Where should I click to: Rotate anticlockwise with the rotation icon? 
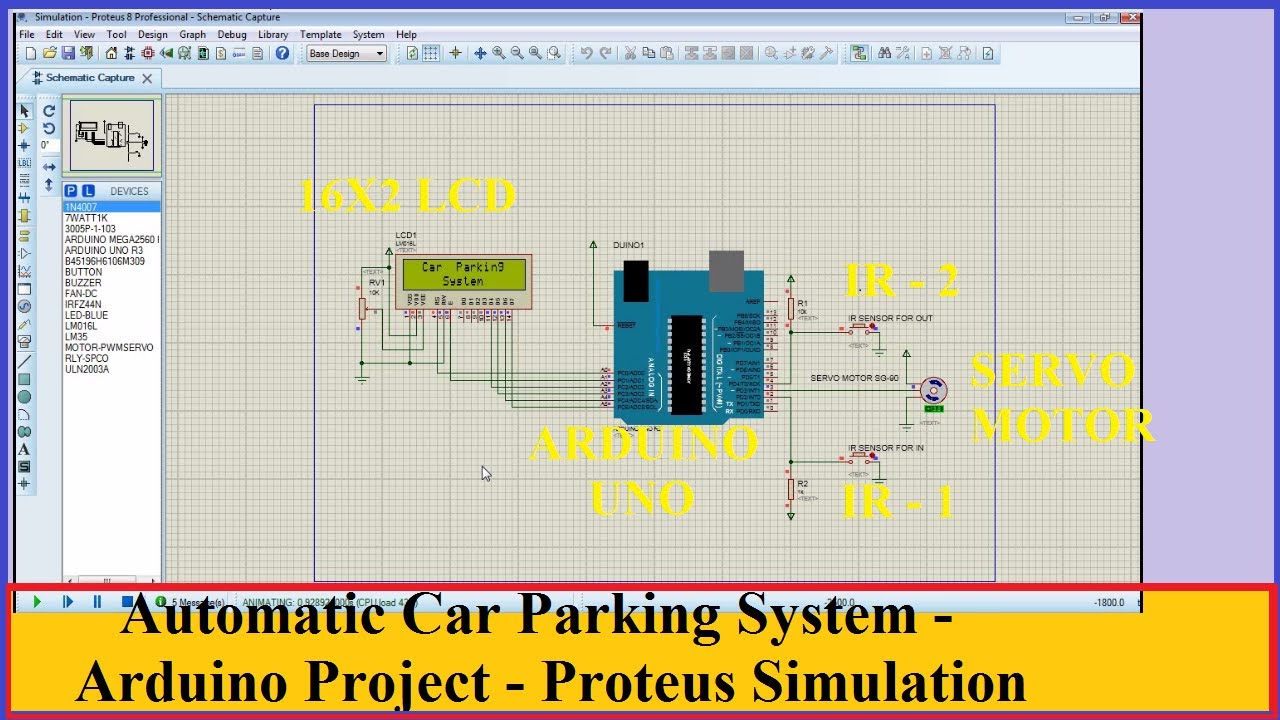pyautogui.click(x=49, y=128)
